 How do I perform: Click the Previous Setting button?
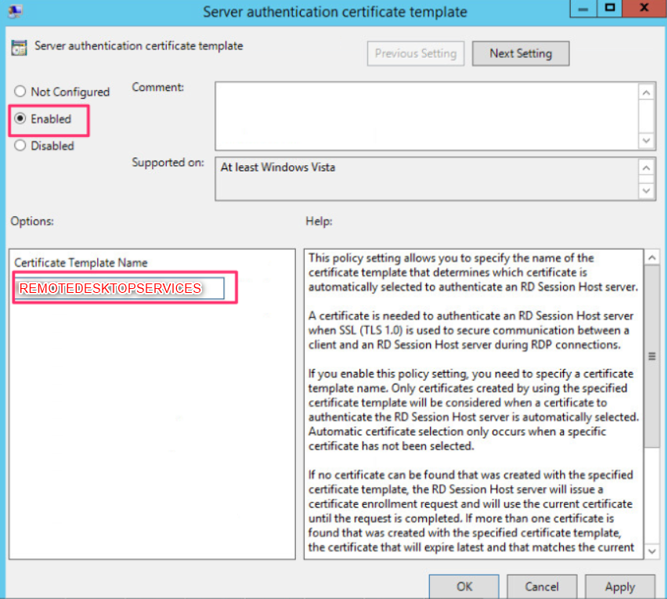pyautogui.click(x=416, y=54)
